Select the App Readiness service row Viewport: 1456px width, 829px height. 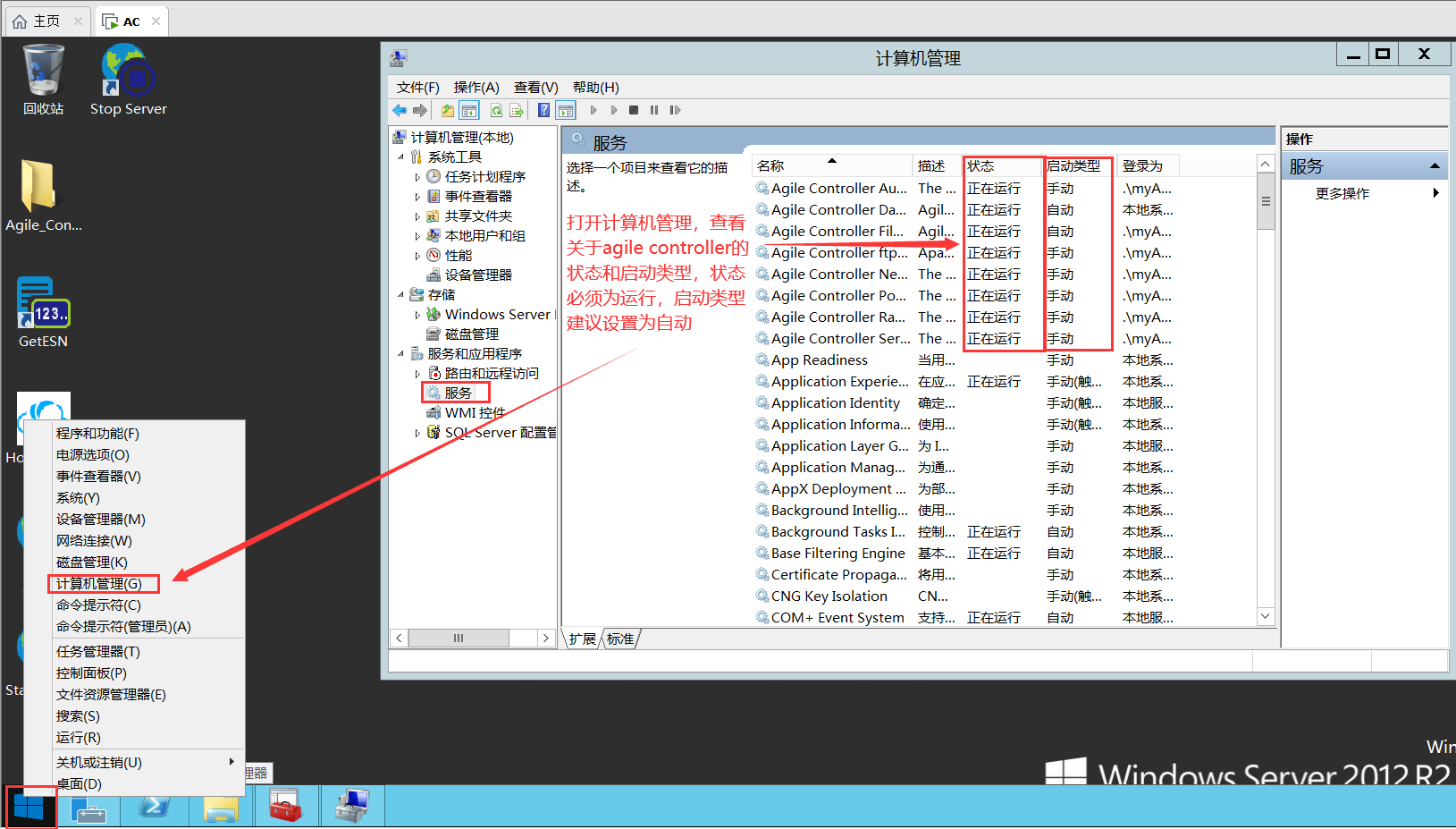click(x=820, y=360)
